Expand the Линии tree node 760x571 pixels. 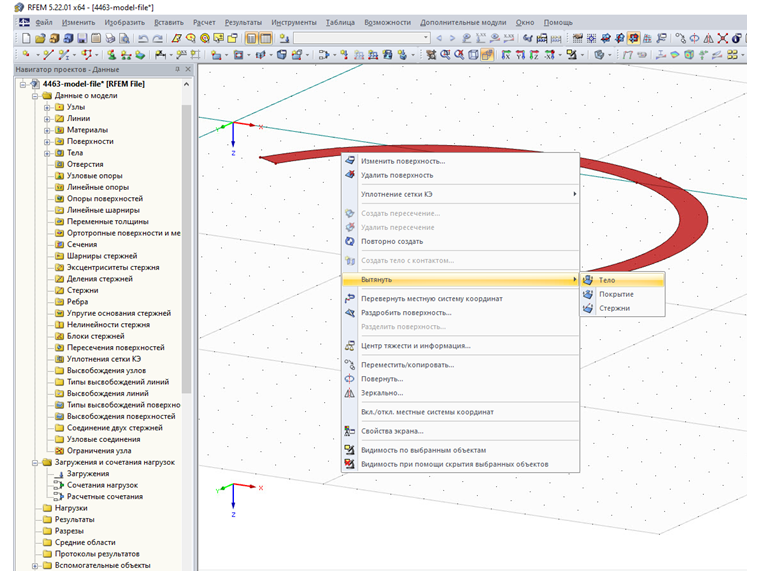[x=47, y=119]
